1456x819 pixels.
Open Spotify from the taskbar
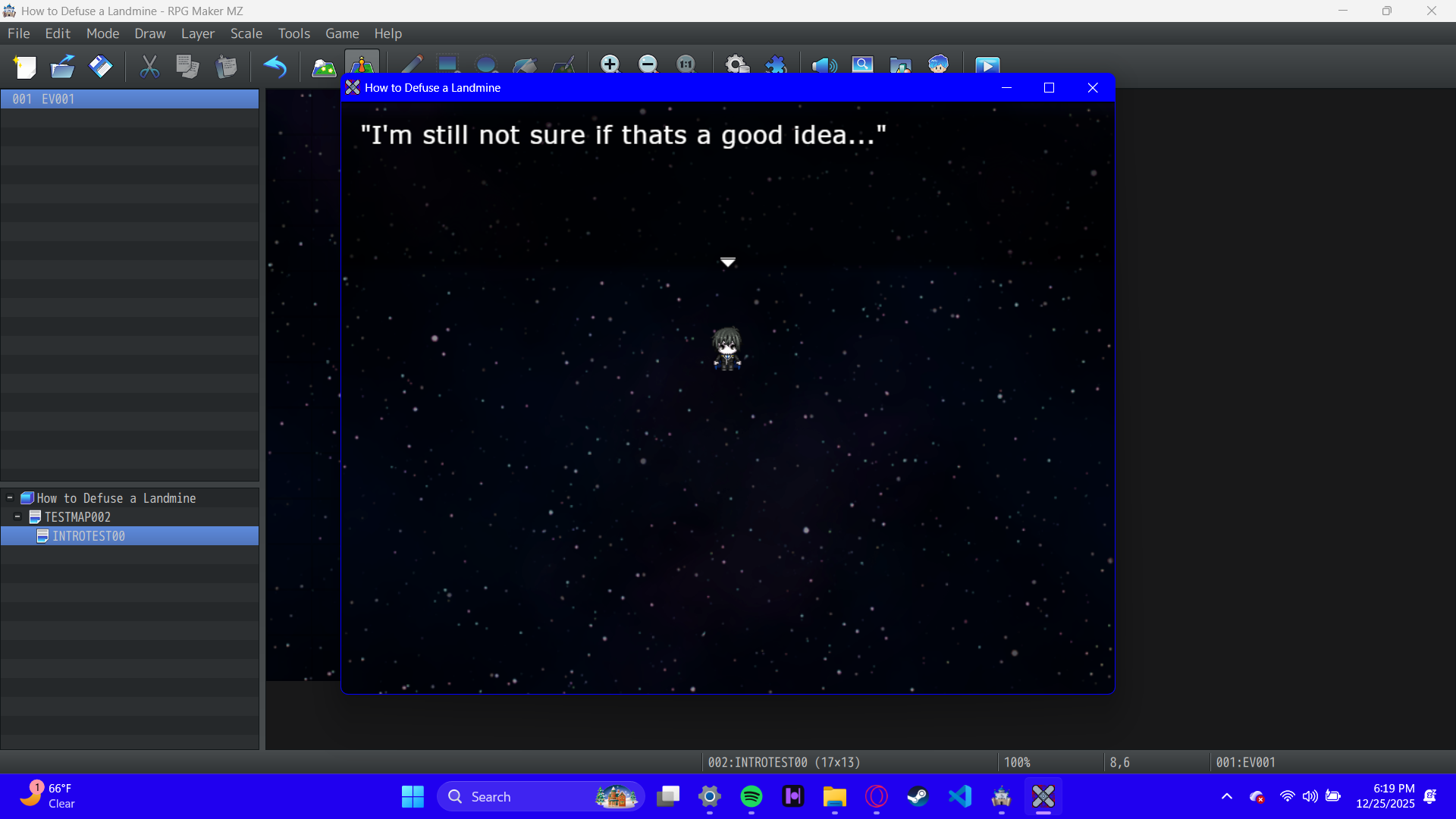(x=751, y=796)
